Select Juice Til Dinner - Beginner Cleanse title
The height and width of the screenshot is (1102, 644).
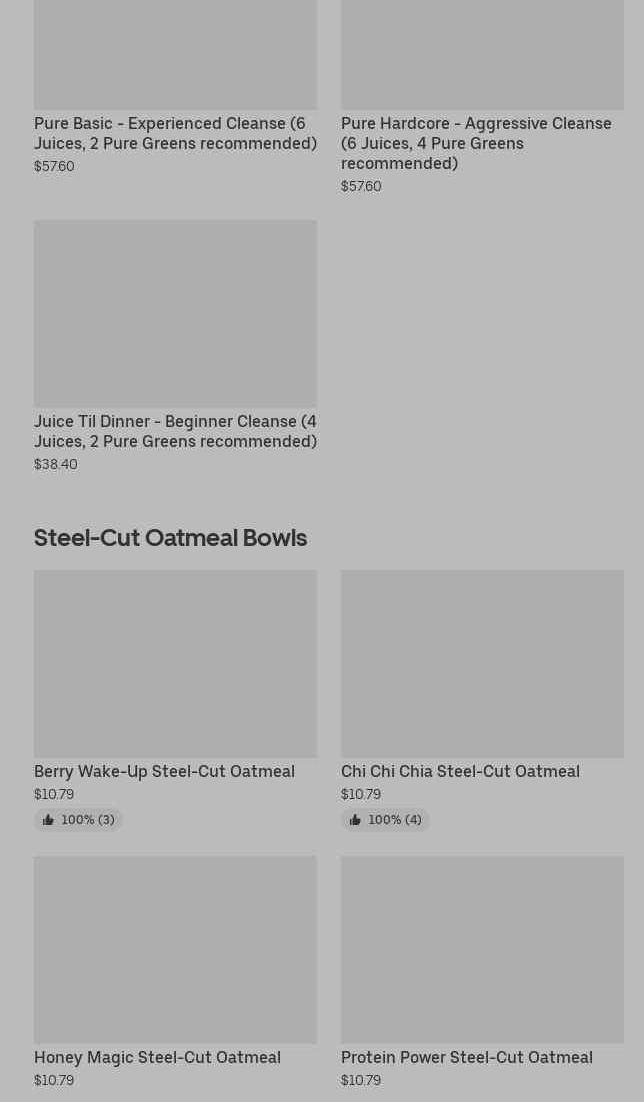tap(175, 431)
